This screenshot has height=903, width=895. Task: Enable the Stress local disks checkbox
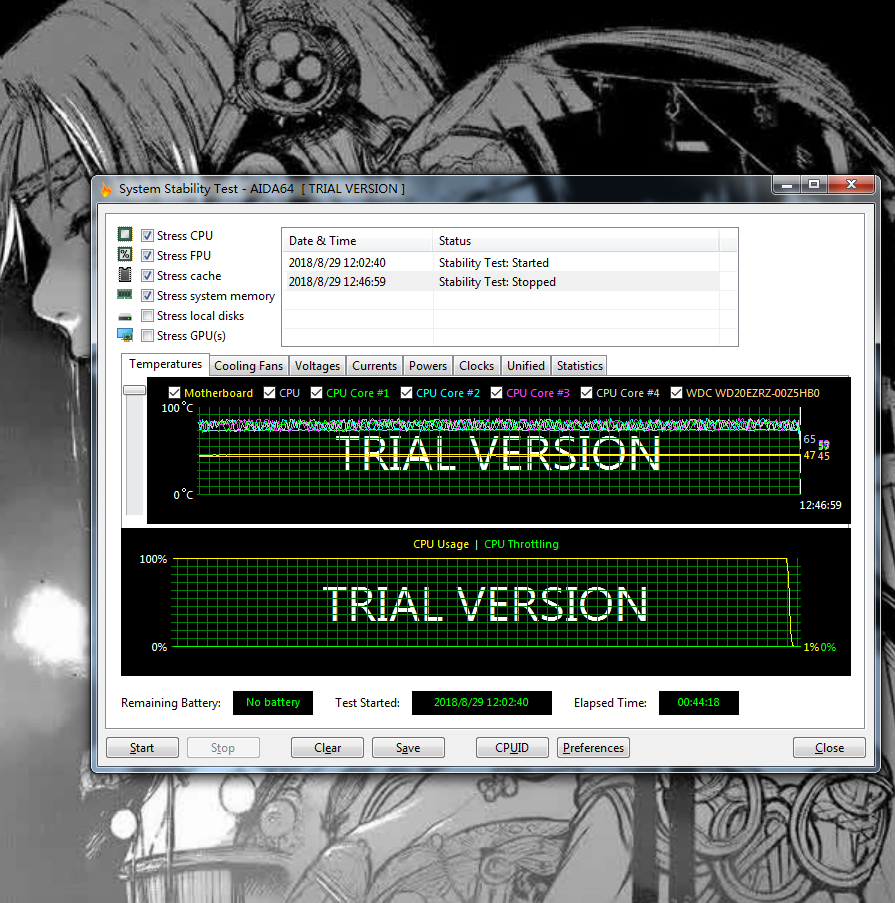pyautogui.click(x=147, y=316)
